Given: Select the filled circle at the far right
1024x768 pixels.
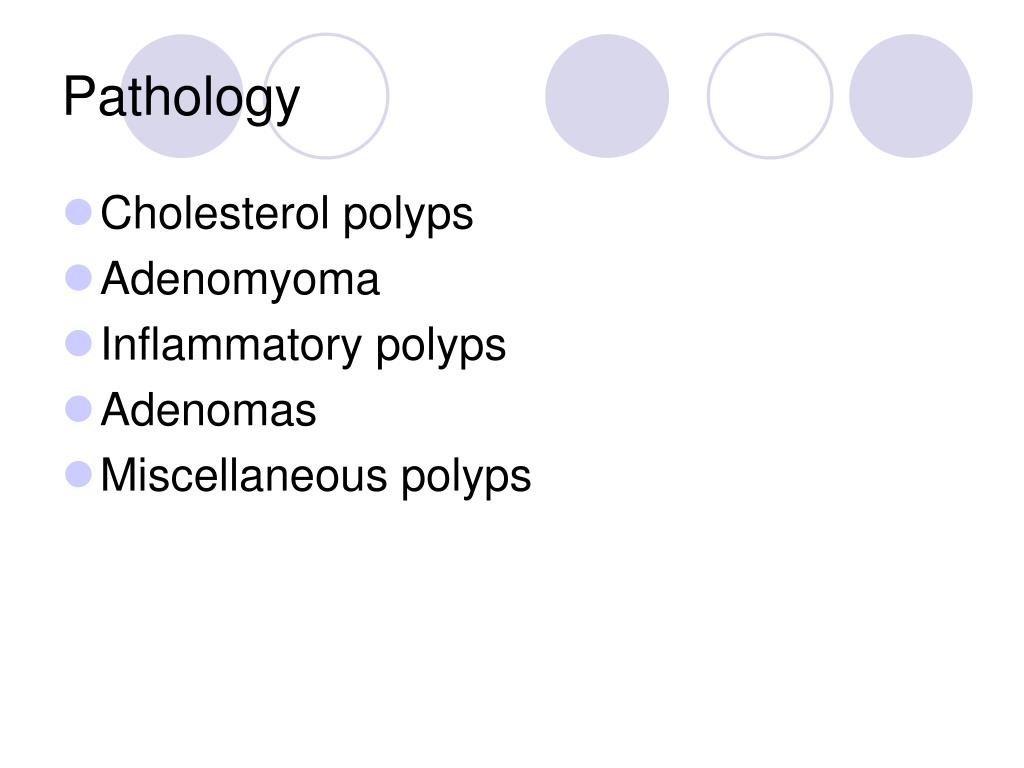Looking at the screenshot, I should coord(910,96).
